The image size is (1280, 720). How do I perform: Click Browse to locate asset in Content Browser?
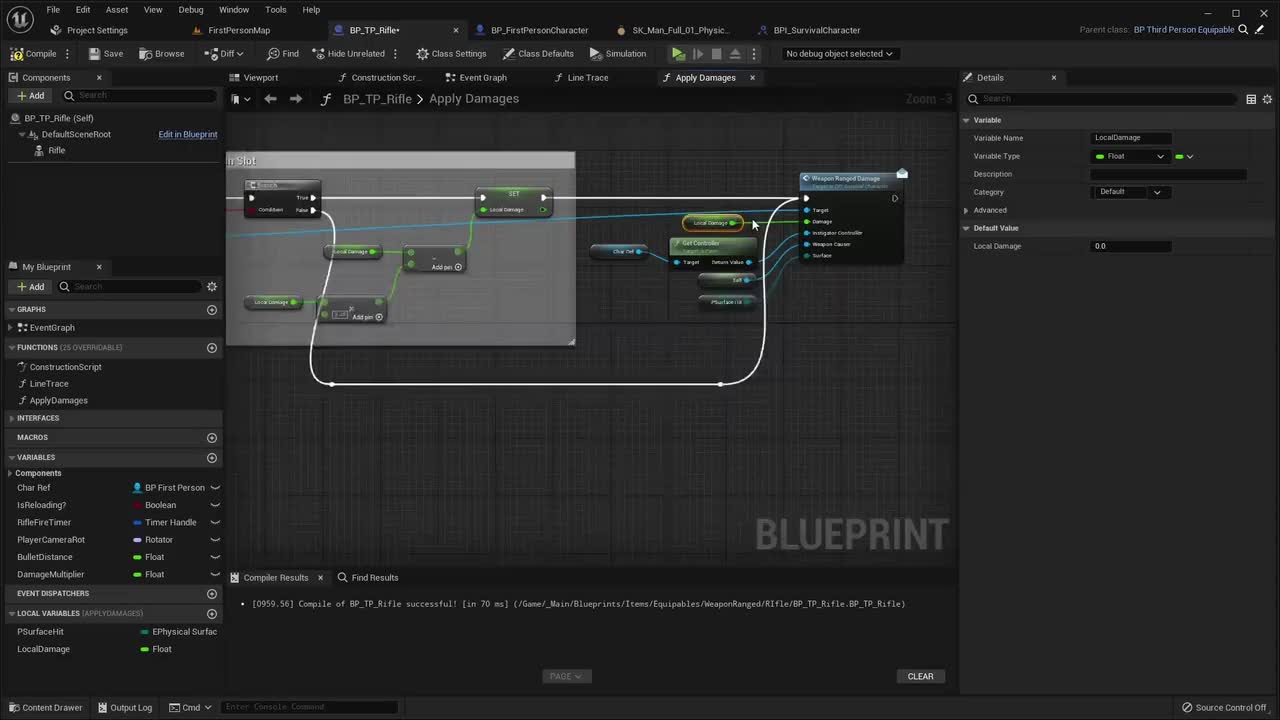pyautogui.click(x=162, y=54)
